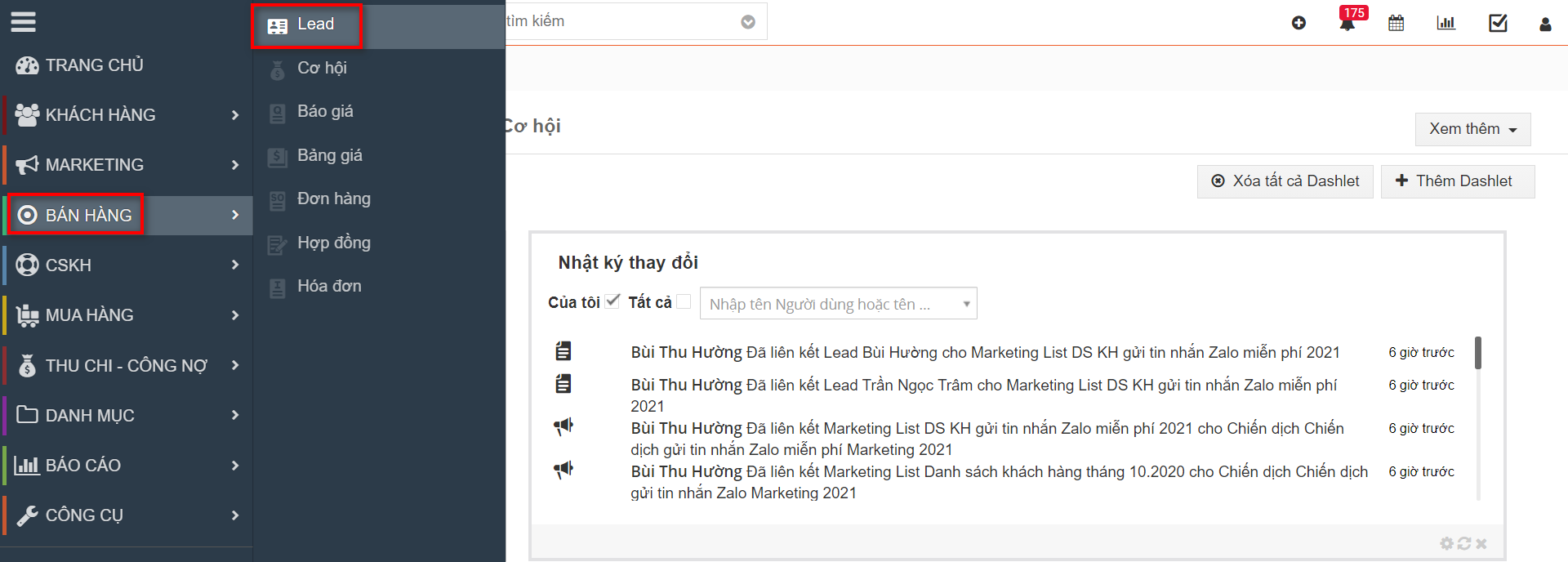Viewport: 1568px width, 562px height.
Task: Open the task checklist icon
Action: (1498, 24)
